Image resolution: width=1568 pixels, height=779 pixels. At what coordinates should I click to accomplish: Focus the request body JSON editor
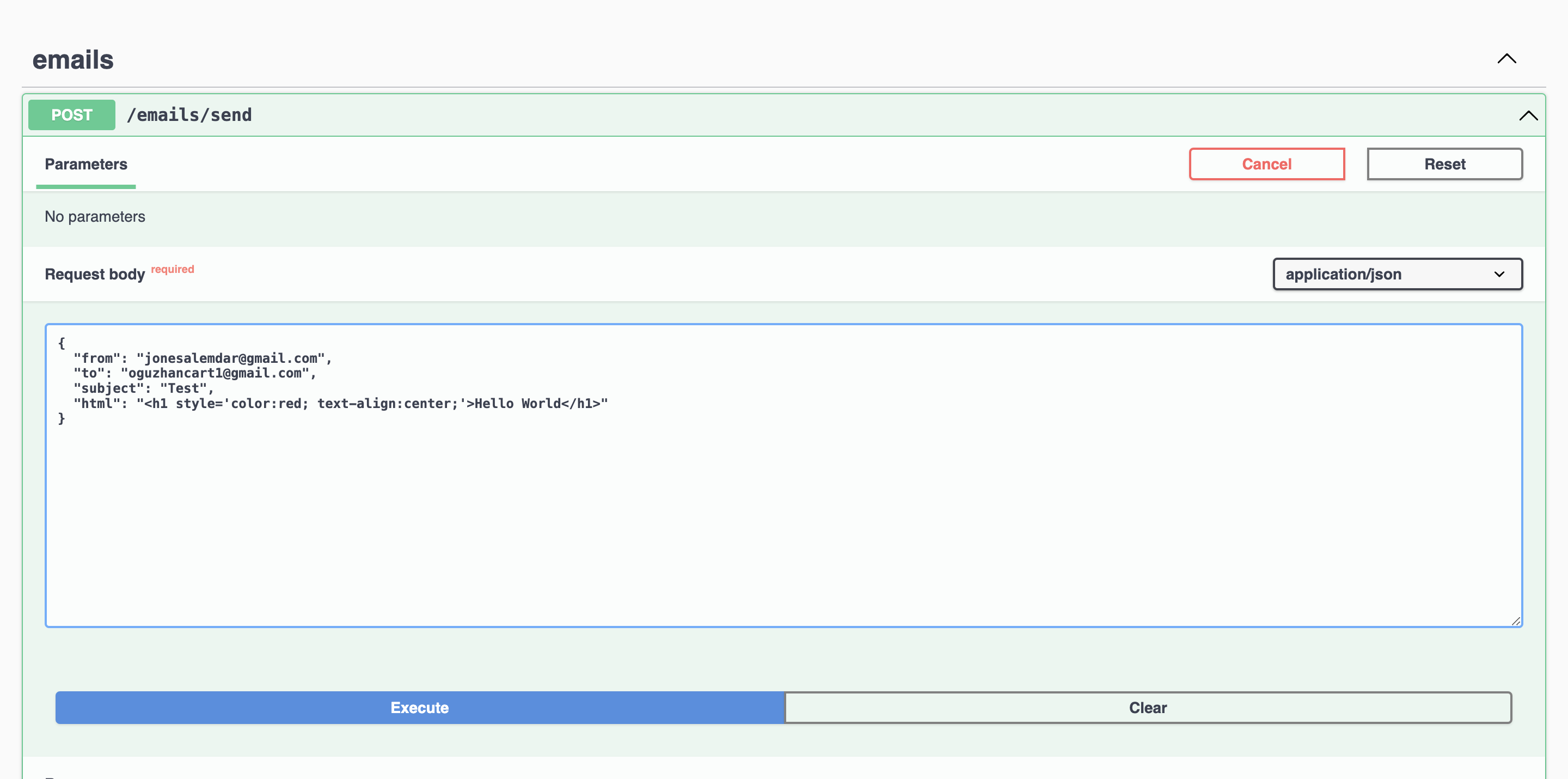(x=783, y=518)
